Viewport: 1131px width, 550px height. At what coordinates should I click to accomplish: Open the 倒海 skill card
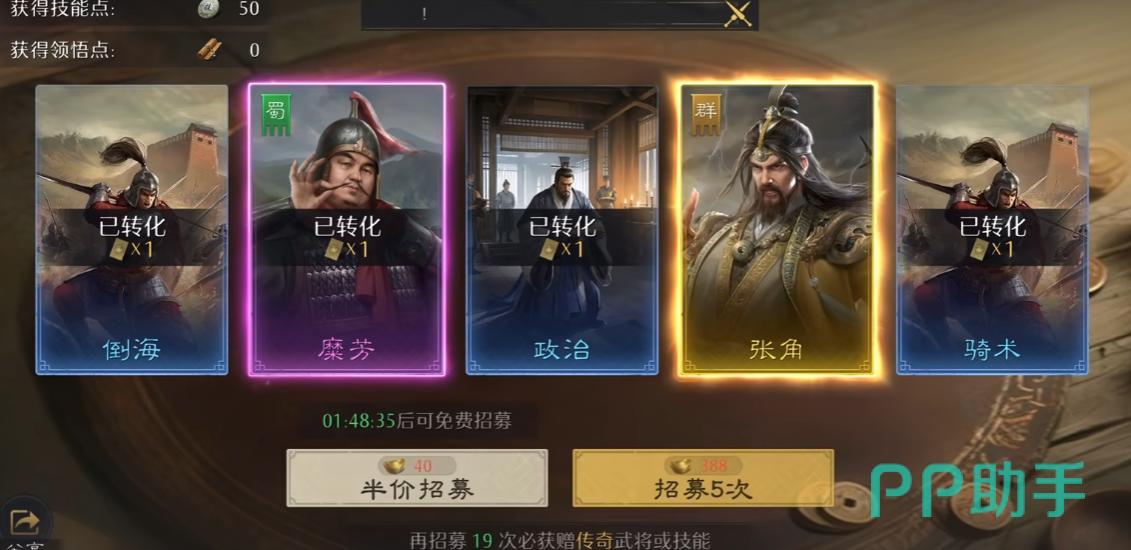coord(132,230)
